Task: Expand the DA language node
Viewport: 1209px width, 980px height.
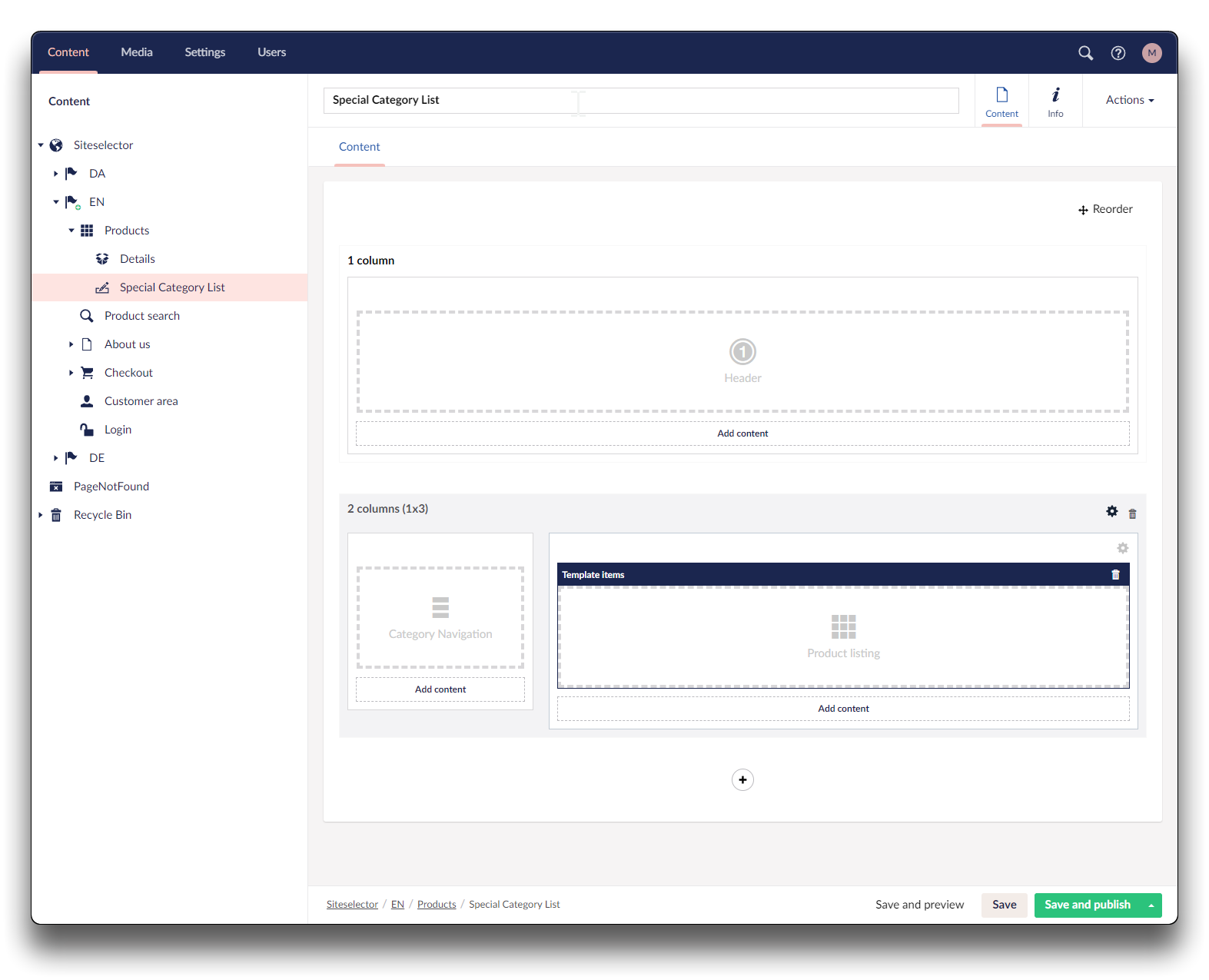Action: coord(56,174)
